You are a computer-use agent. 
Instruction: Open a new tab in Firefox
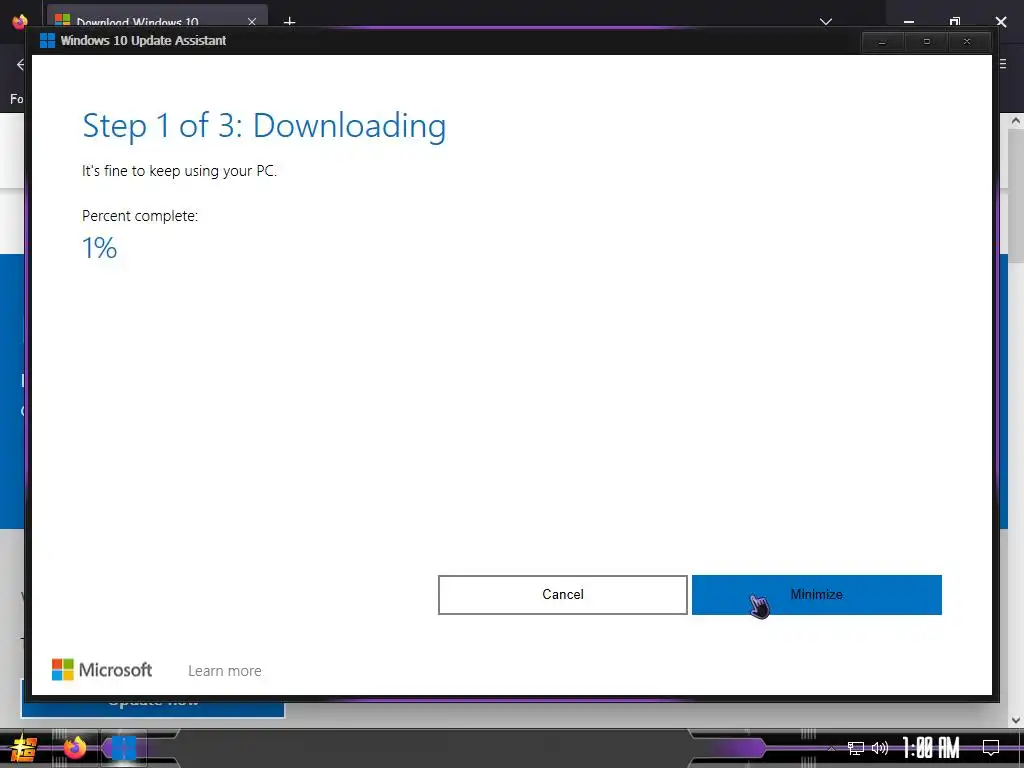point(289,22)
